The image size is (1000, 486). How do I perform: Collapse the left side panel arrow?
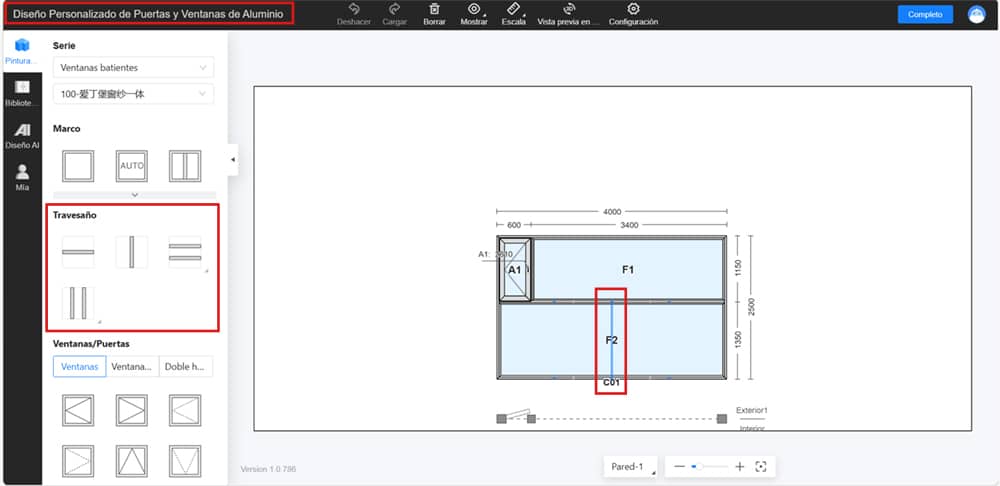pos(233,159)
